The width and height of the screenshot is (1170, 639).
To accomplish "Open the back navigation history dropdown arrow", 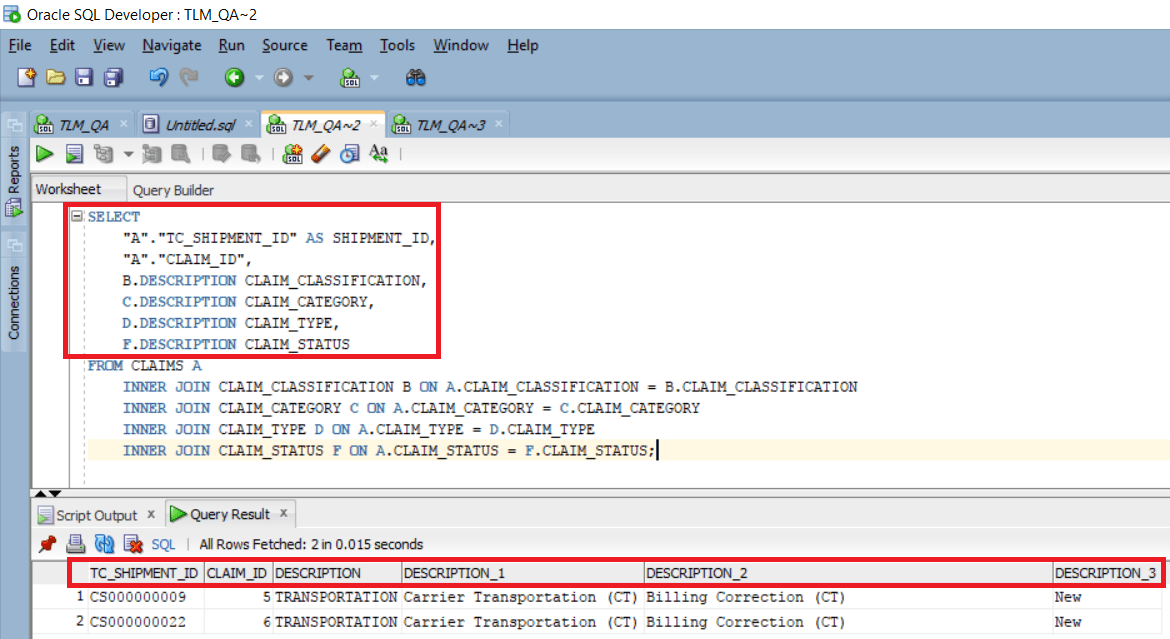I will (259, 78).
